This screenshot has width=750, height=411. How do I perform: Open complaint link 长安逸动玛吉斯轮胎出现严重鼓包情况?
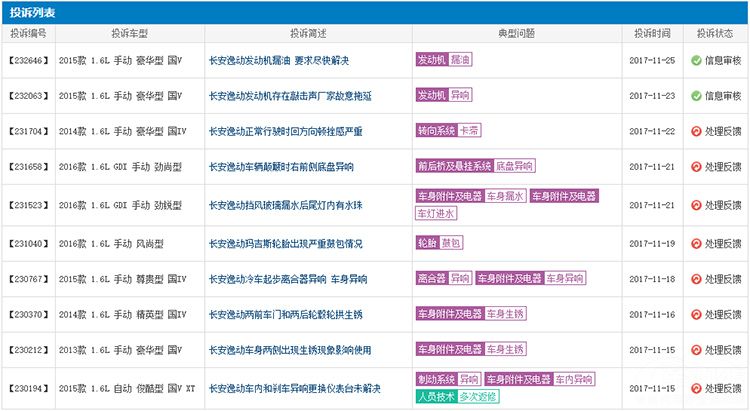click(x=286, y=244)
